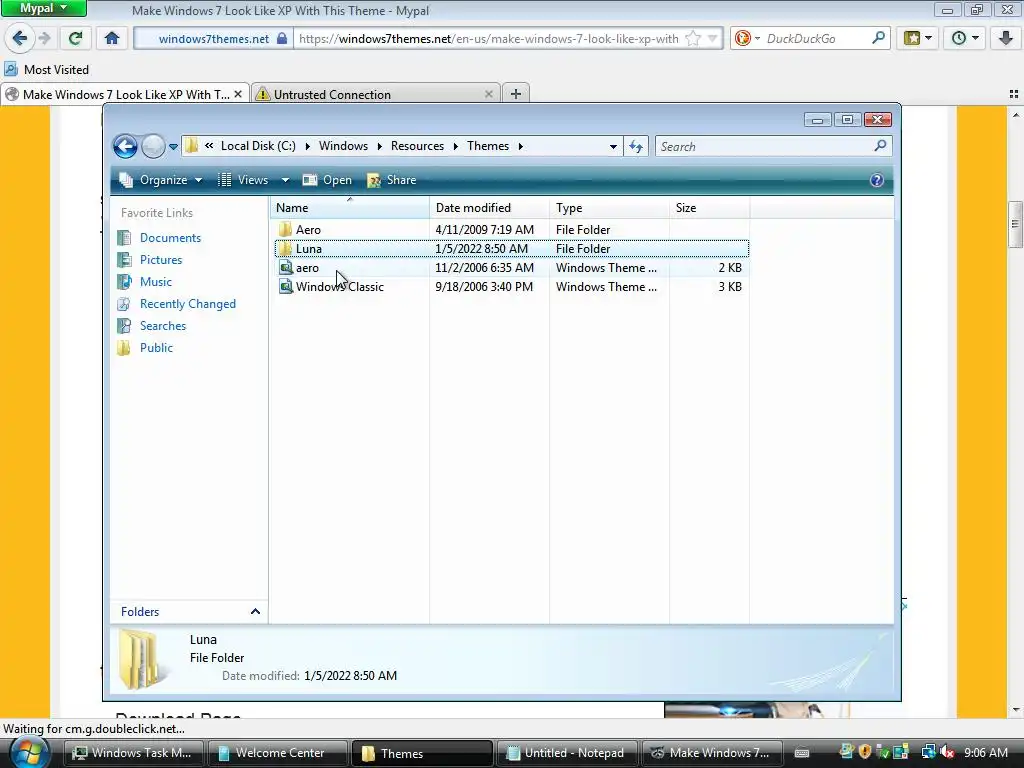Open URL bar history dropdown
Screen dimensions: 1024x768
pyautogui.click(x=712, y=39)
